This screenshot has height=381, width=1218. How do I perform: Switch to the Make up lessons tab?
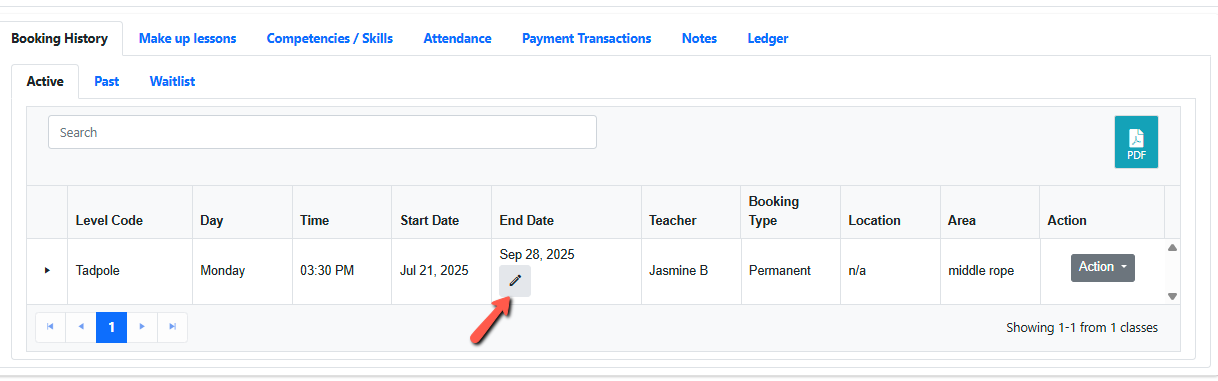pyautogui.click(x=187, y=38)
